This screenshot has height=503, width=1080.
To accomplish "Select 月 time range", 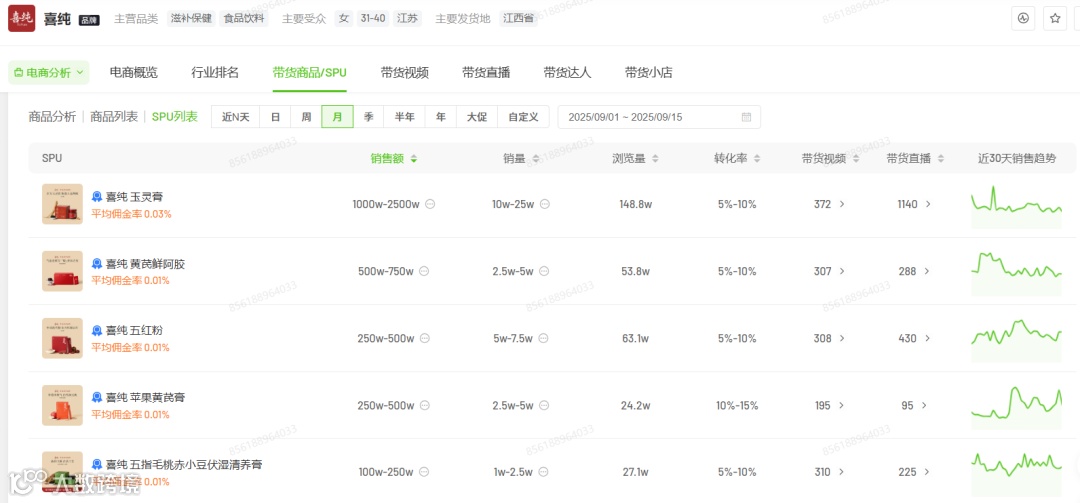I will point(338,117).
